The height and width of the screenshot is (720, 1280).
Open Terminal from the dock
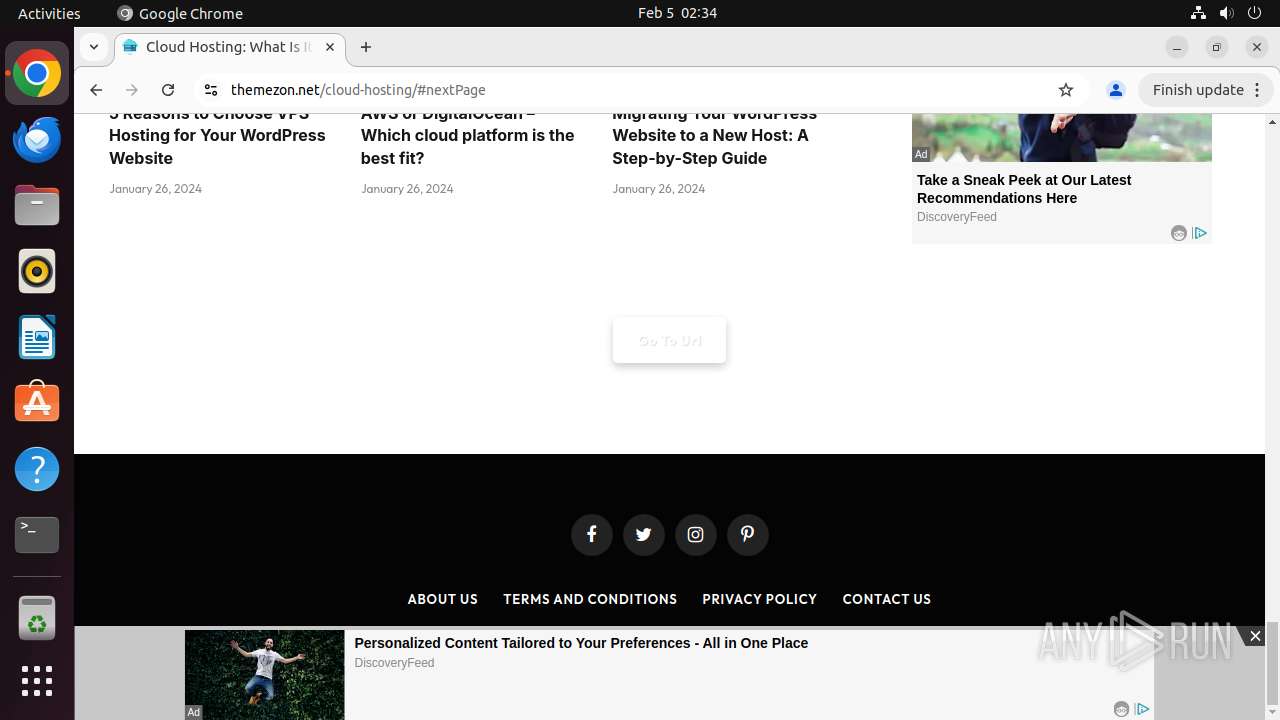point(37,535)
